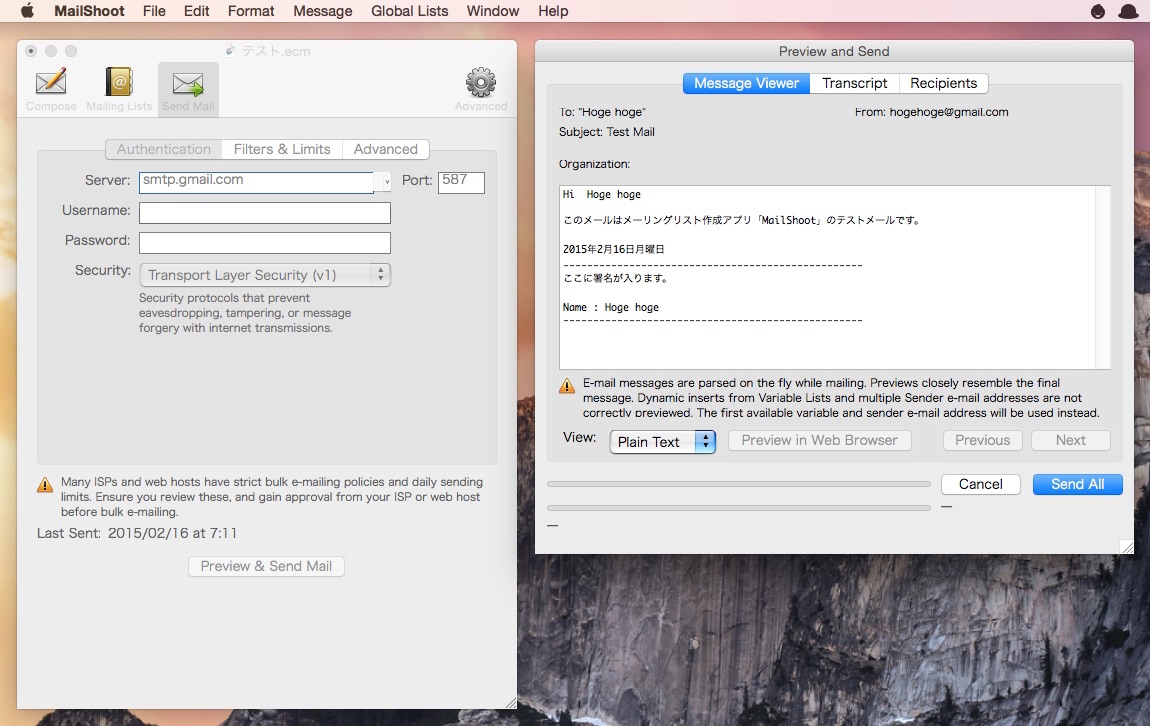This screenshot has width=1150, height=726.
Task: Click the 'Last Sent: 2015/02/16 at 7:11' text
Action: (x=137, y=533)
